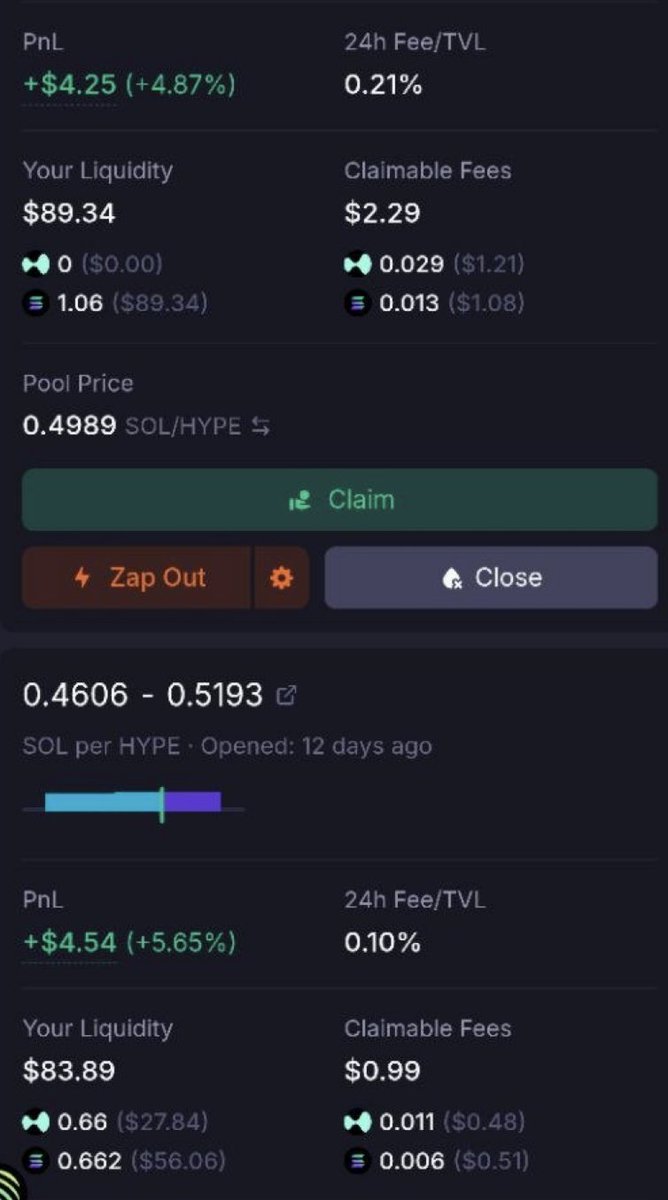Click the SOL icon beside 0.006 fees
Image resolution: width=668 pixels, height=1200 pixels.
tap(357, 1161)
